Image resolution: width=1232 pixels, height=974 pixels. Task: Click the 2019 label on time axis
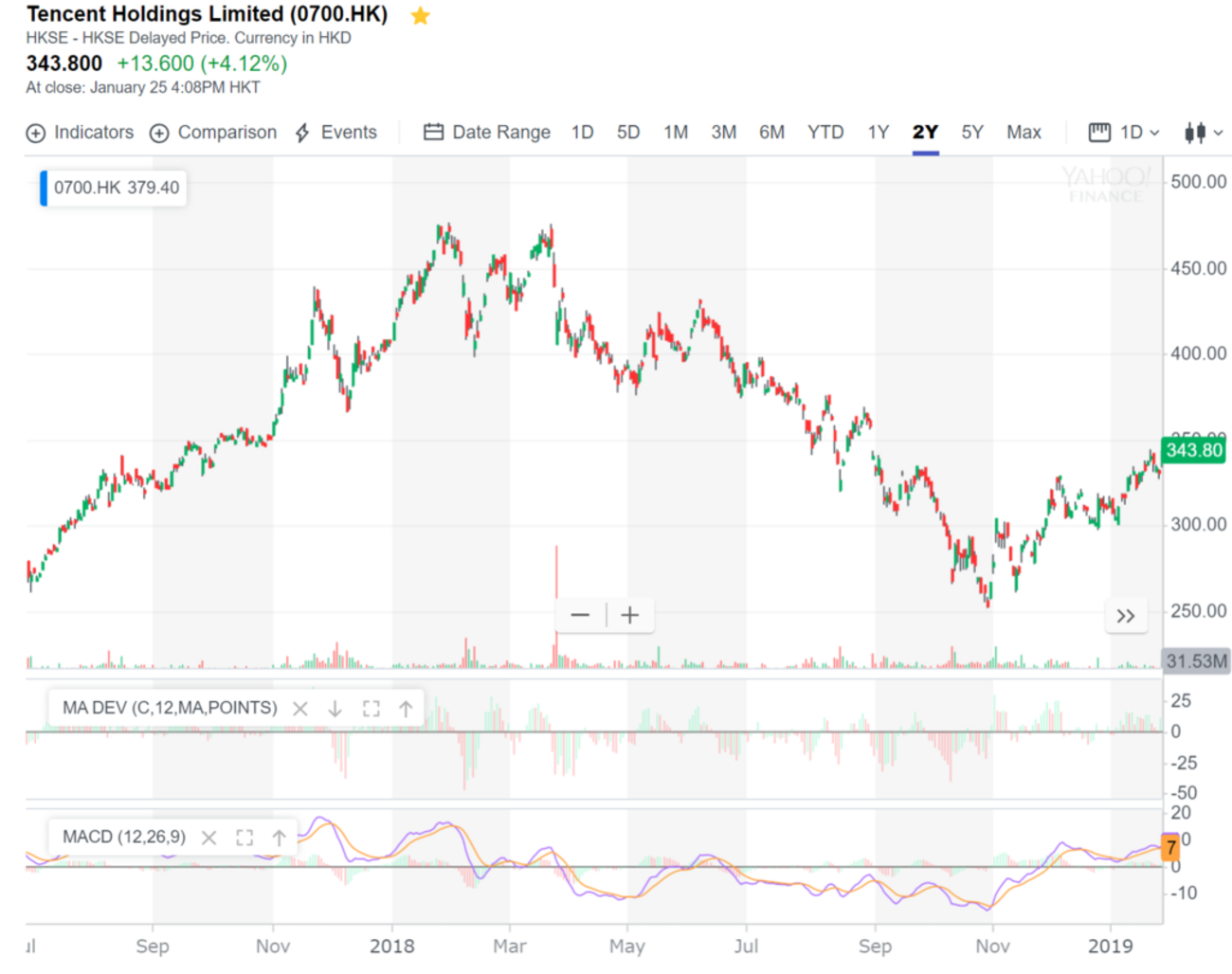(1111, 946)
